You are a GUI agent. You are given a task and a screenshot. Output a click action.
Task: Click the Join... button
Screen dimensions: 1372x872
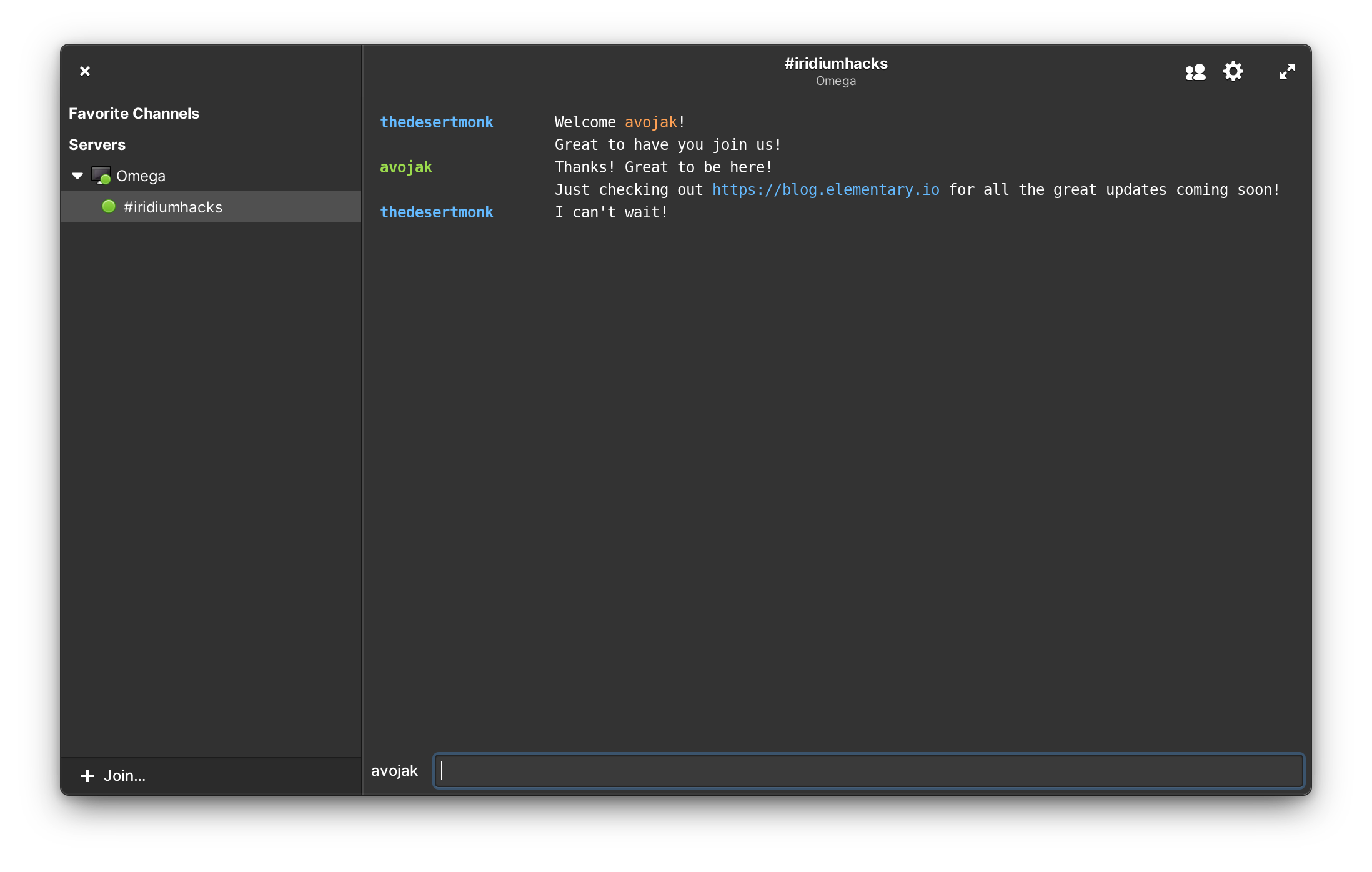coord(124,776)
